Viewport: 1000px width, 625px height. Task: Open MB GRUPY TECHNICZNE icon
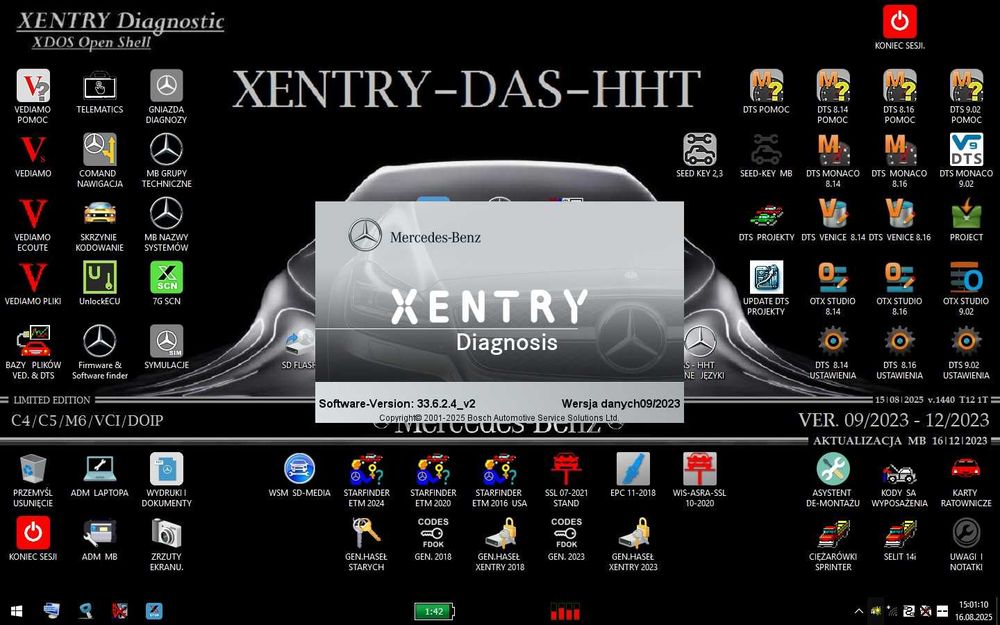click(x=166, y=150)
